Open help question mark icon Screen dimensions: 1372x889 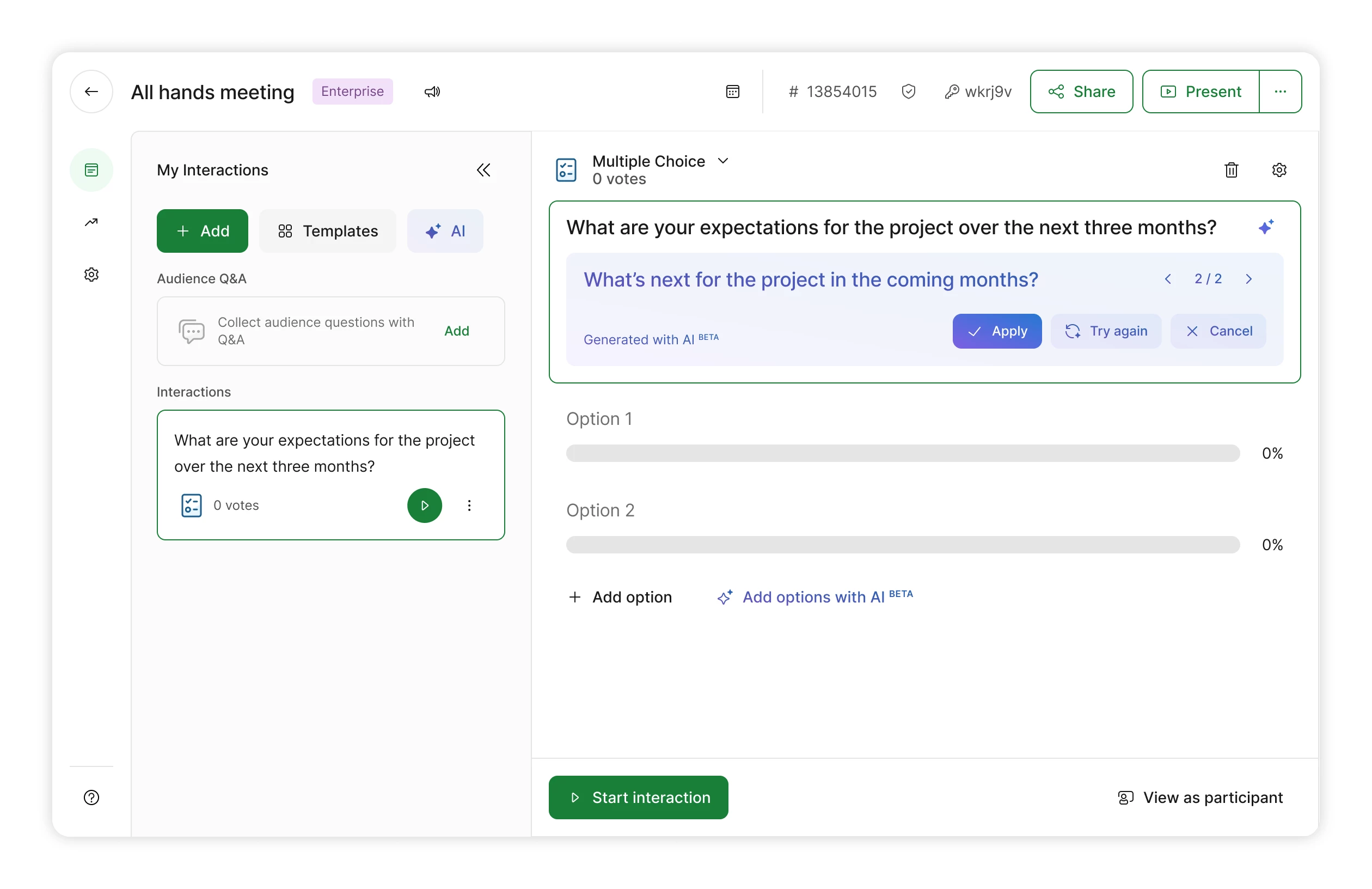tap(91, 797)
